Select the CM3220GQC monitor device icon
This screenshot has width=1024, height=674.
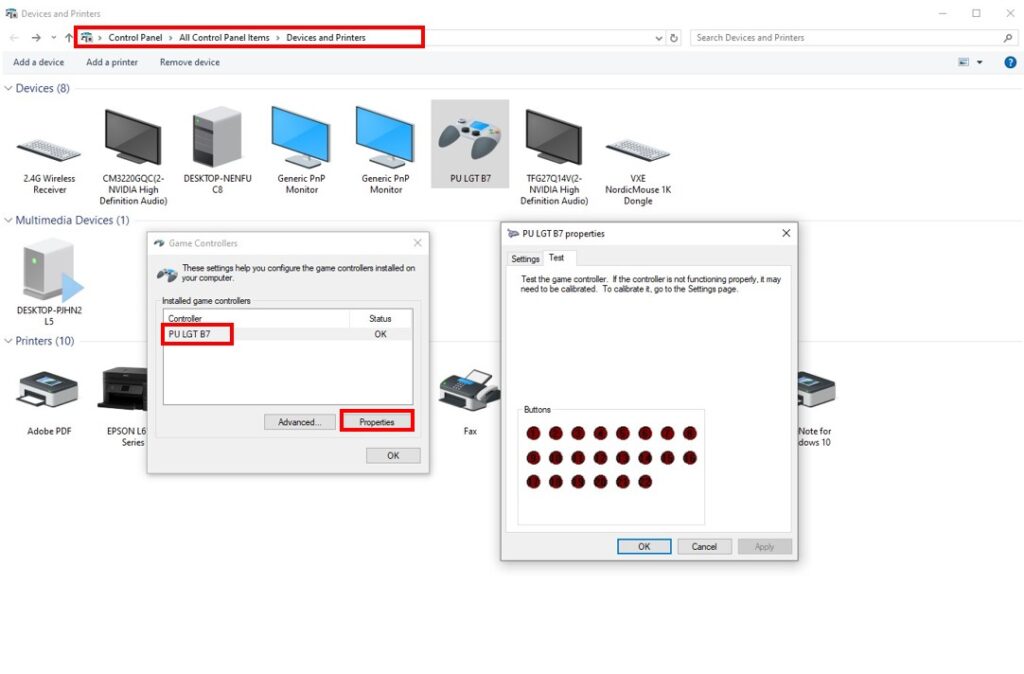pos(133,138)
